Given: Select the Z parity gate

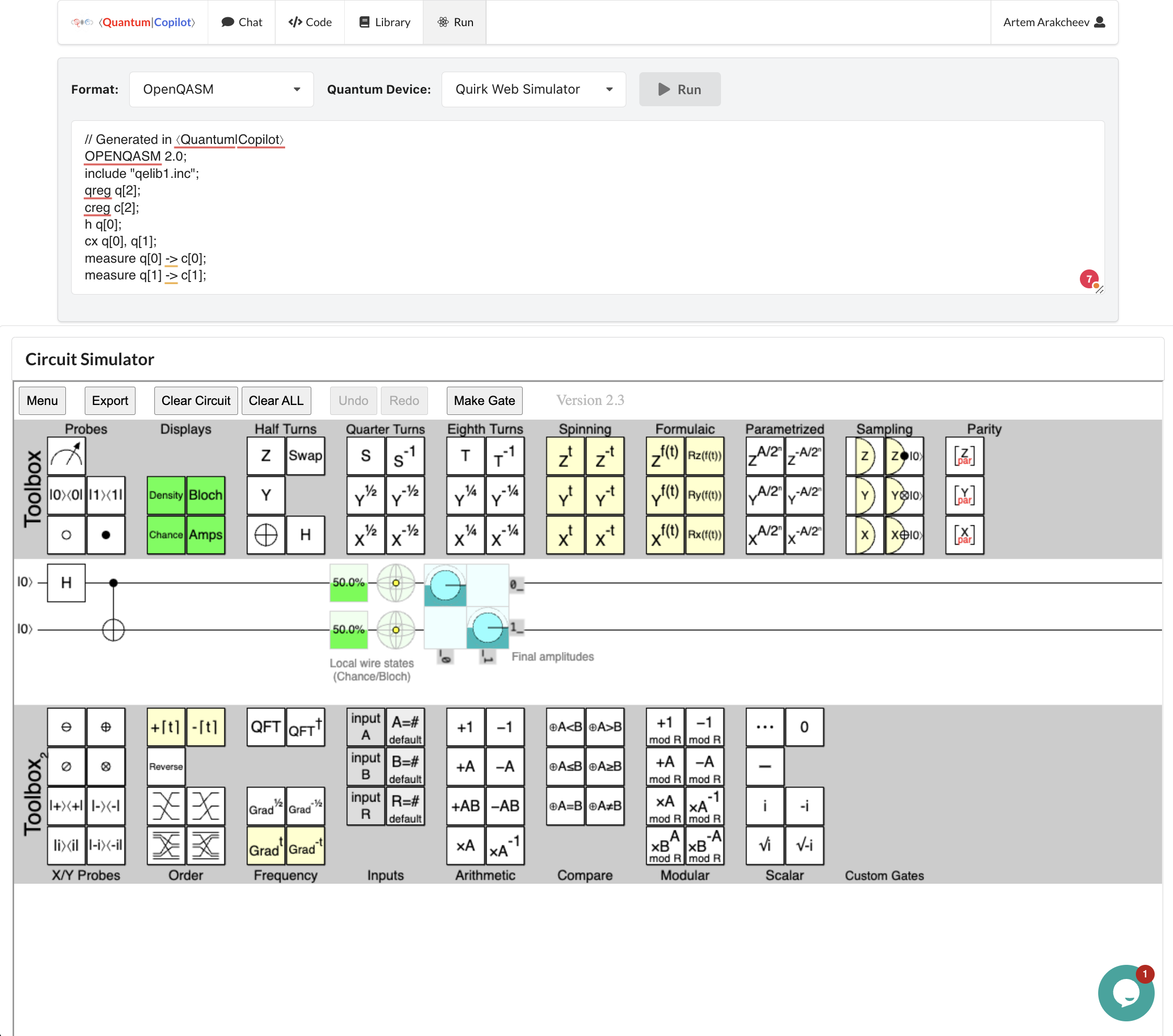Looking at the screenshot, I should coord(965,456).
